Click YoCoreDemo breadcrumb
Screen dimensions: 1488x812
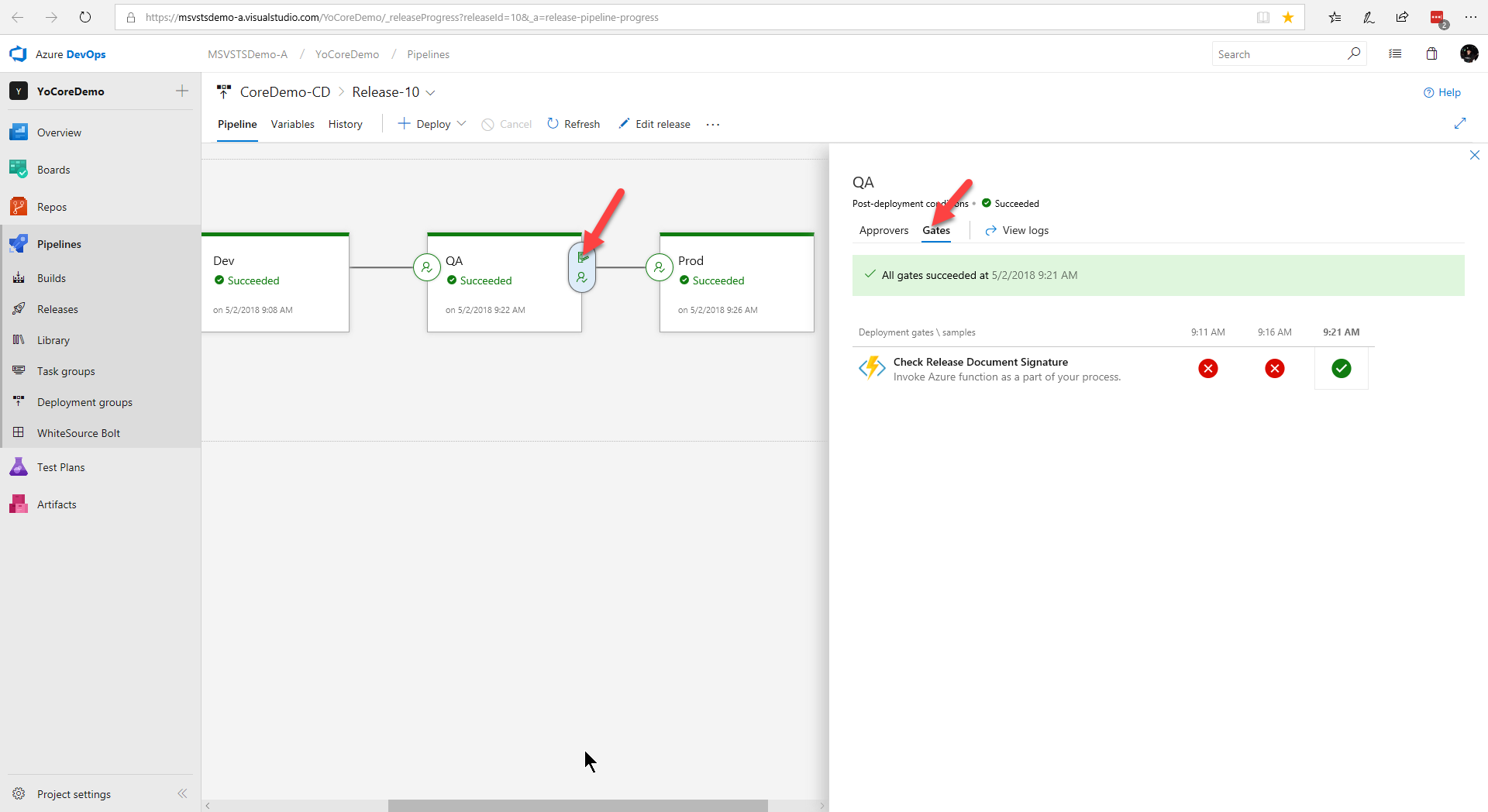click(x=347, y=54)
